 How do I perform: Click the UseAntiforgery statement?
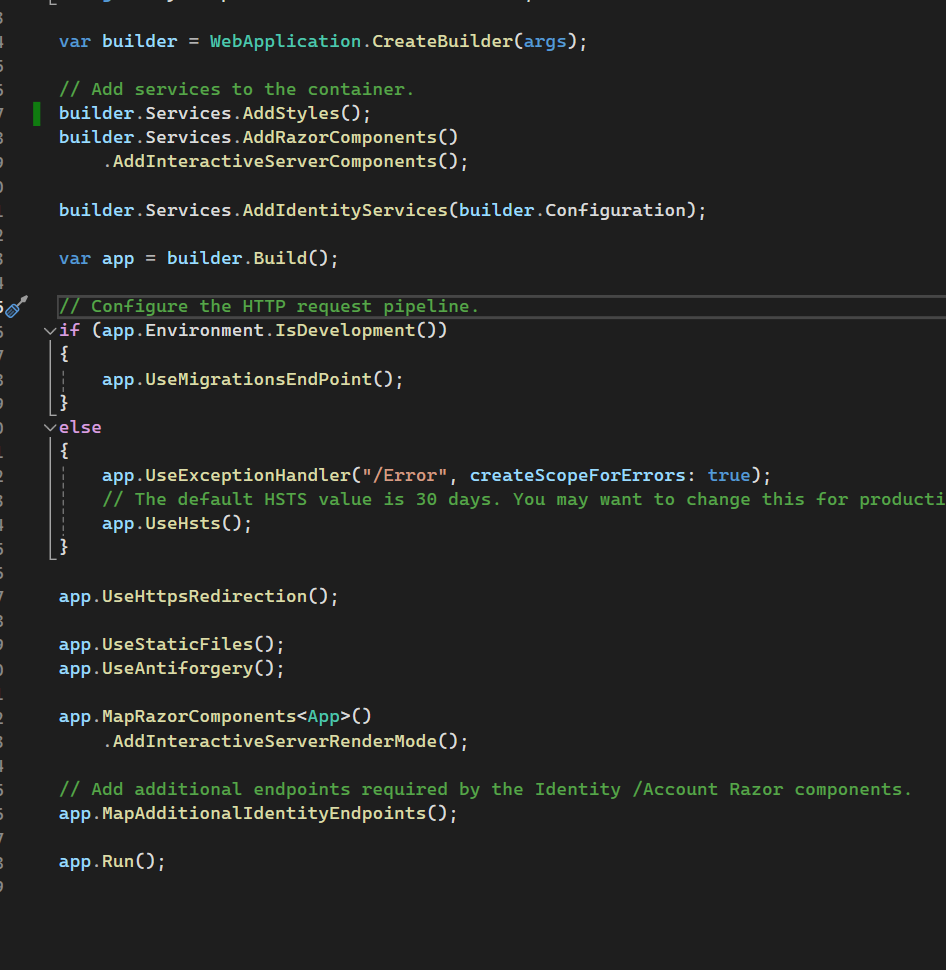[x=170, y=668]
